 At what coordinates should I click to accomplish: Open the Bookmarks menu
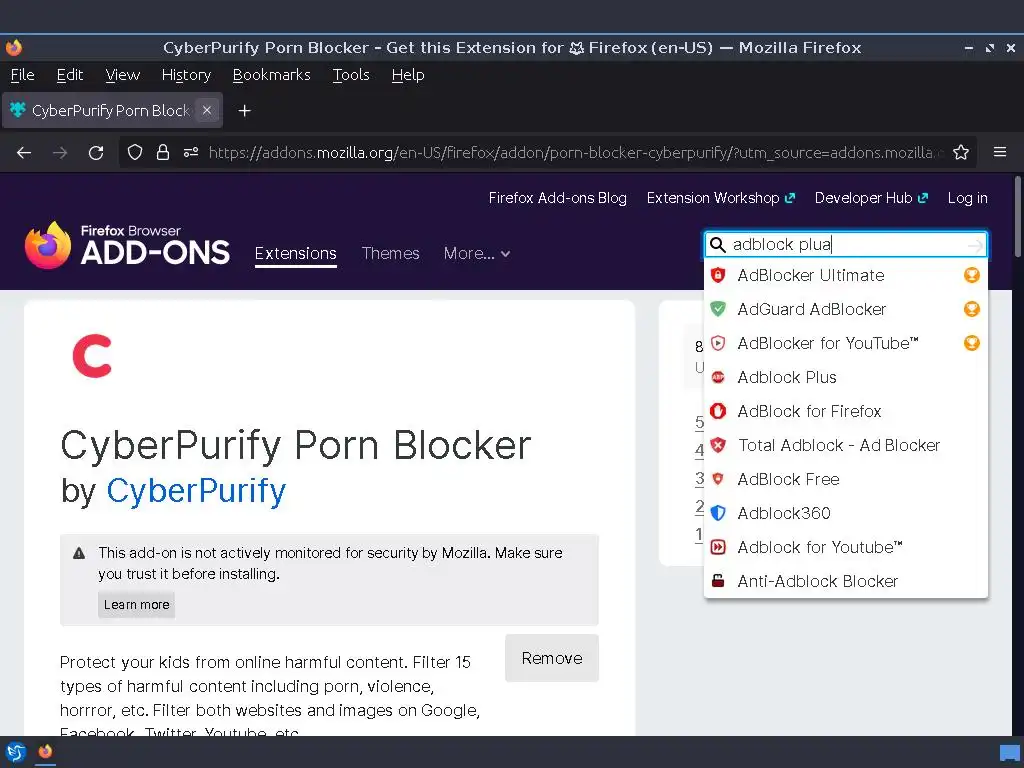click(271, 75)
